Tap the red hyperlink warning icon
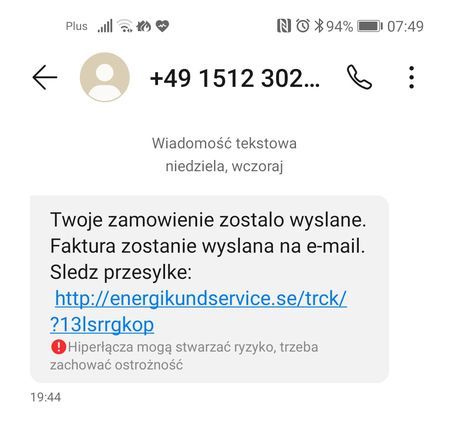Viewport: 449px width, 427px height. pos(58,347)
